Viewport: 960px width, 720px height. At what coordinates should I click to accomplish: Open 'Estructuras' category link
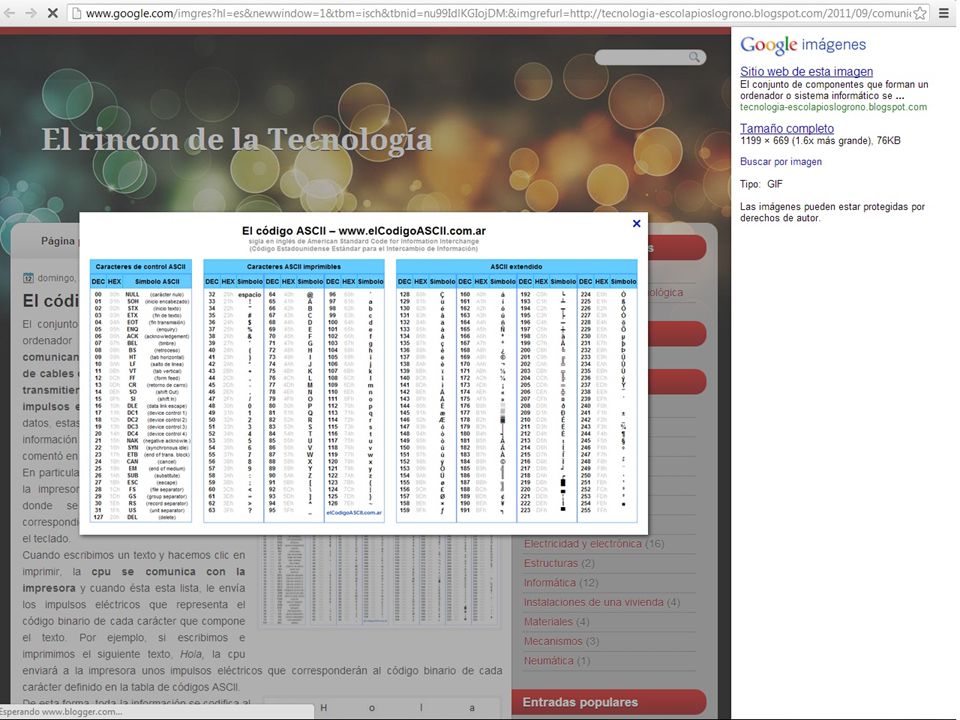pos(550,563)
